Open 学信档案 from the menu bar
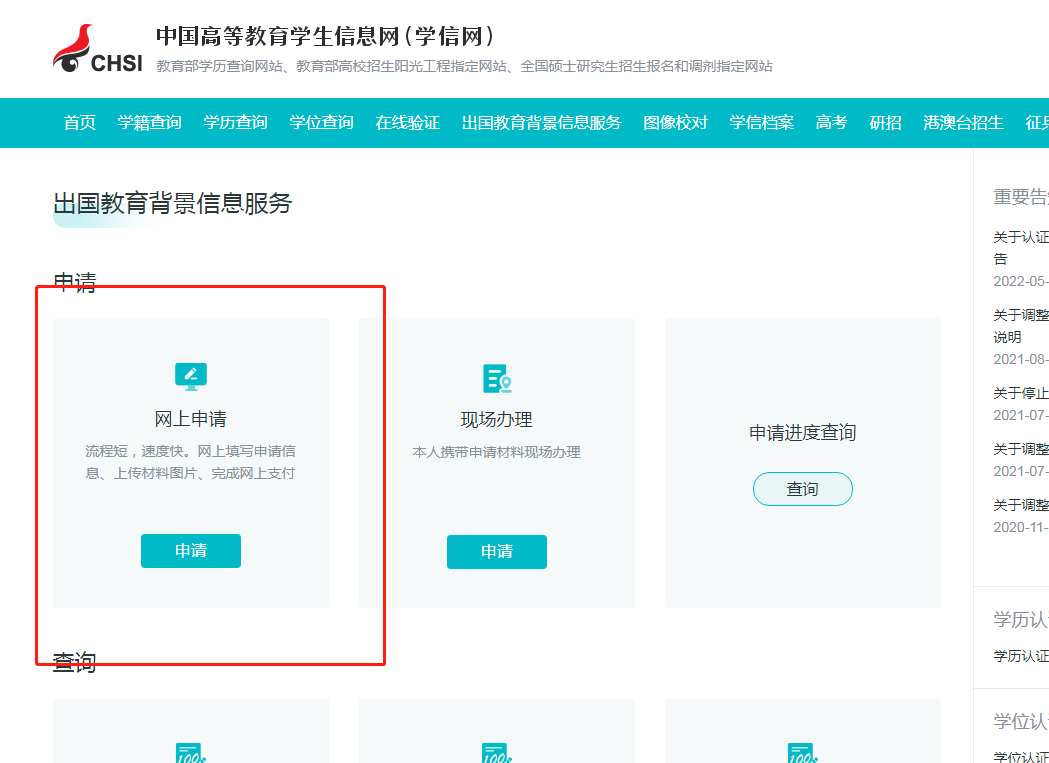Screen dimensions: 1049x763 point(760,122)
